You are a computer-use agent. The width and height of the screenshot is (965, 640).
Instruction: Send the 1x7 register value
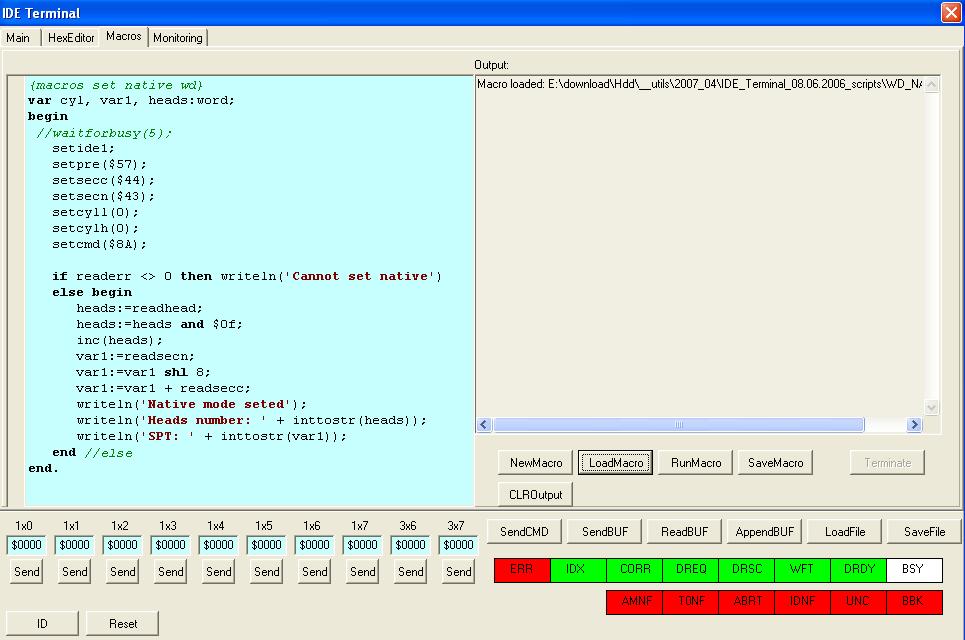coord(362,572)
